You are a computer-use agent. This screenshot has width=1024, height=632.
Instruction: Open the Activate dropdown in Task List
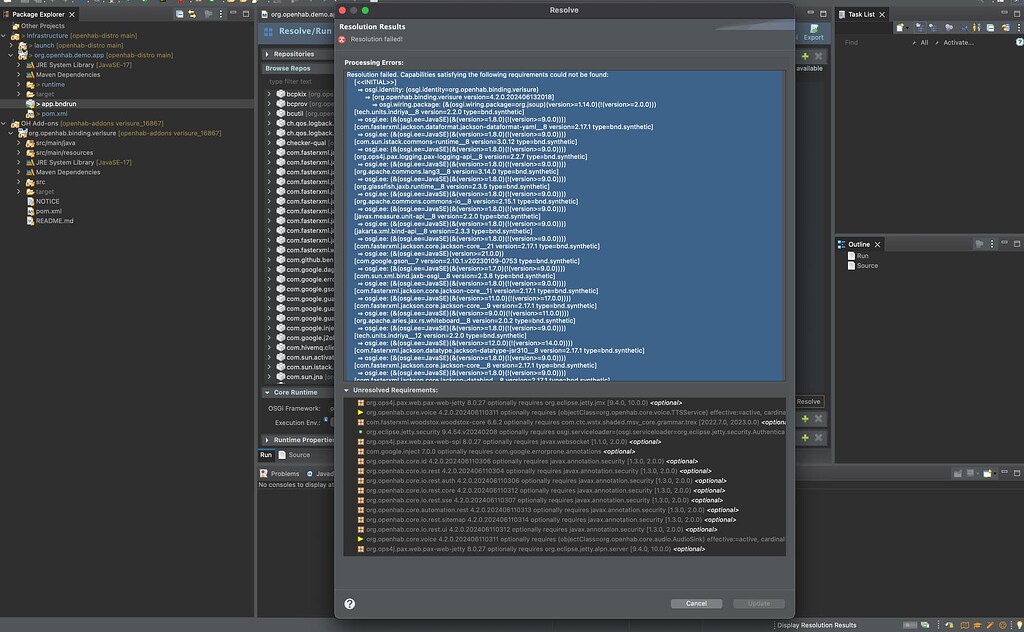[958, 42]
